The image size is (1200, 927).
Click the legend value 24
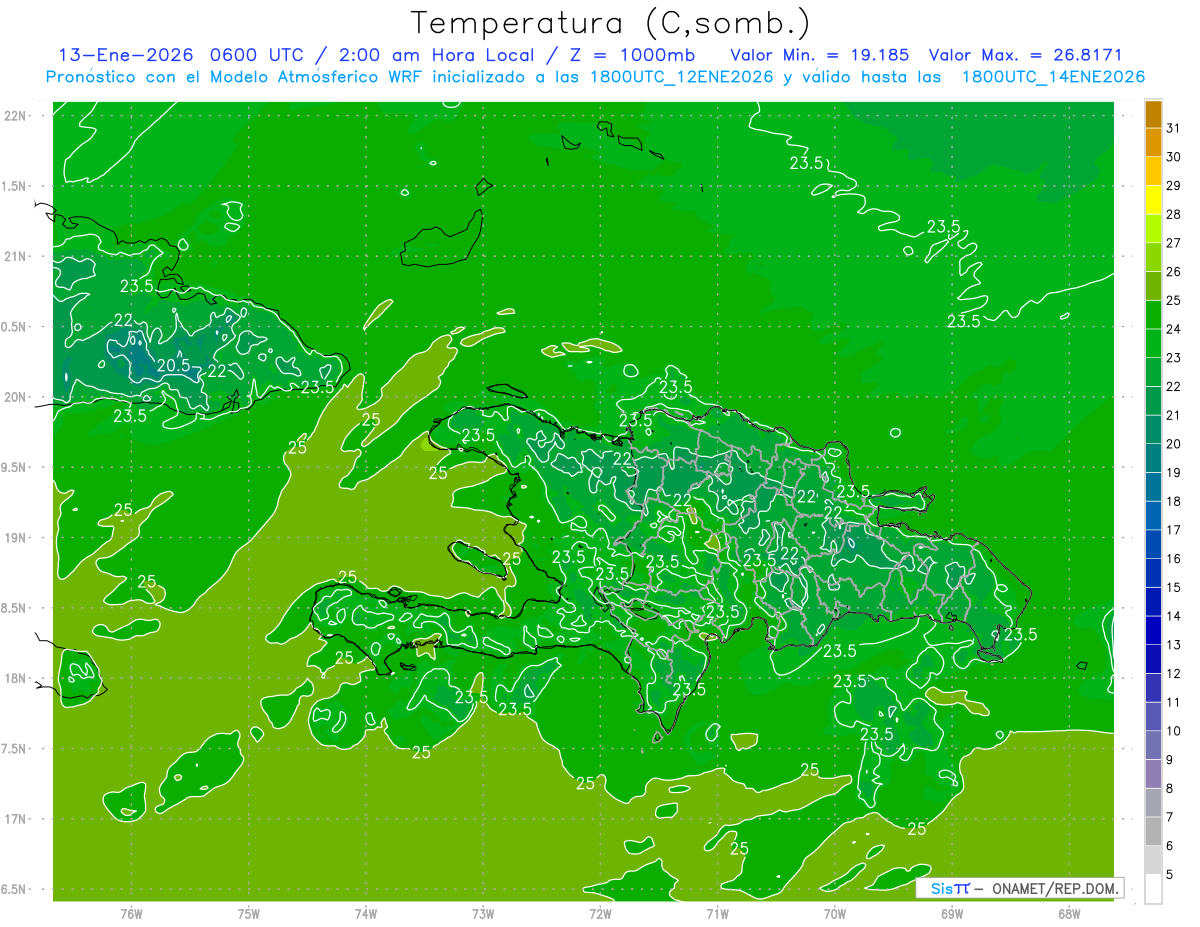[1173, 329]
